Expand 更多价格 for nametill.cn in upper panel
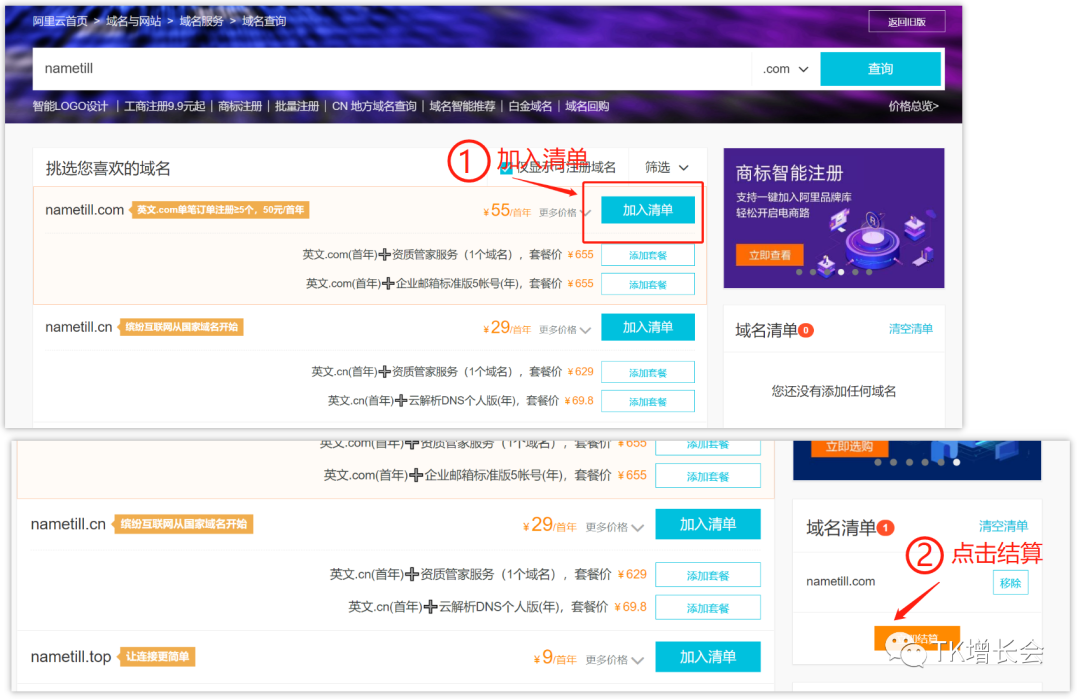 (565, 330)
